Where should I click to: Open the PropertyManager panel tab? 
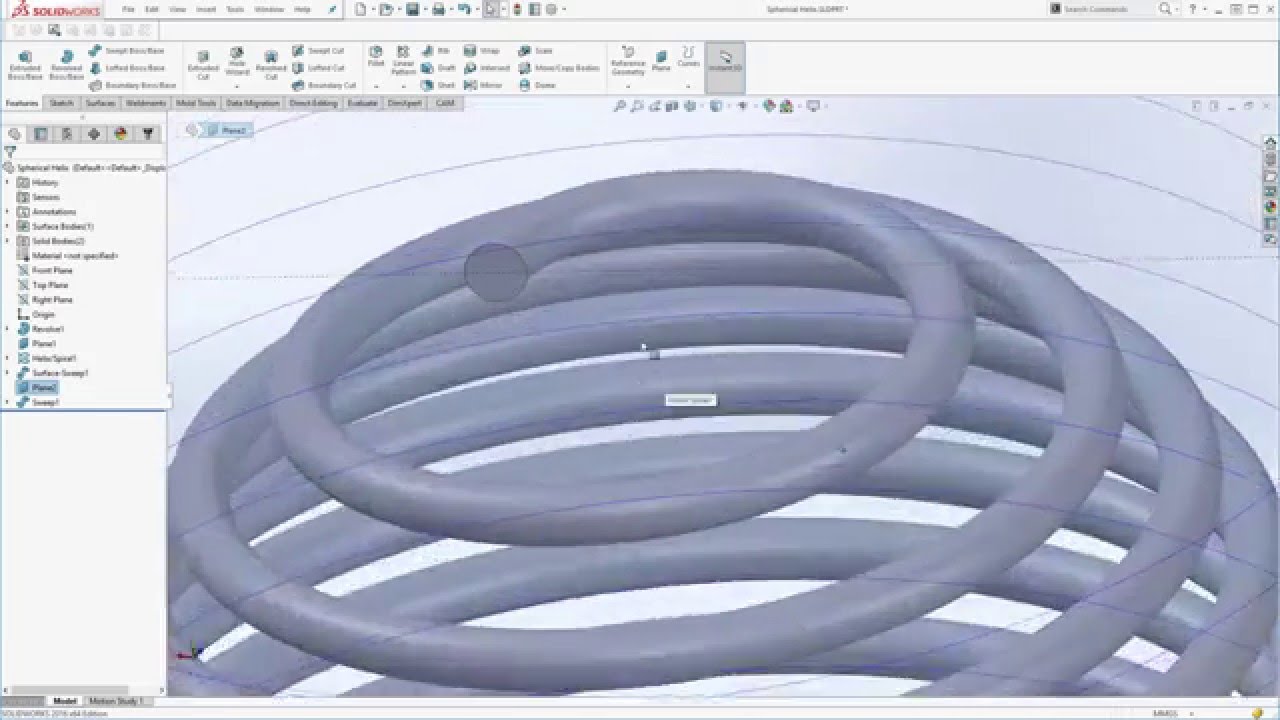click(41, 134)
